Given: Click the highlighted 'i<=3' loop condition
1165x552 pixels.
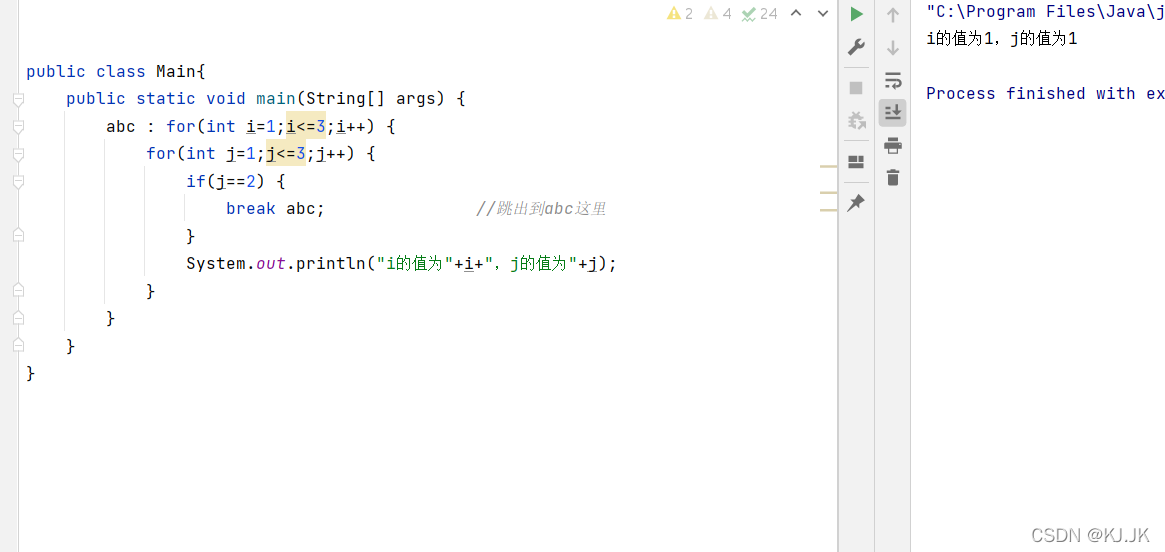Looking at the screenshot, I should (306, 126).
